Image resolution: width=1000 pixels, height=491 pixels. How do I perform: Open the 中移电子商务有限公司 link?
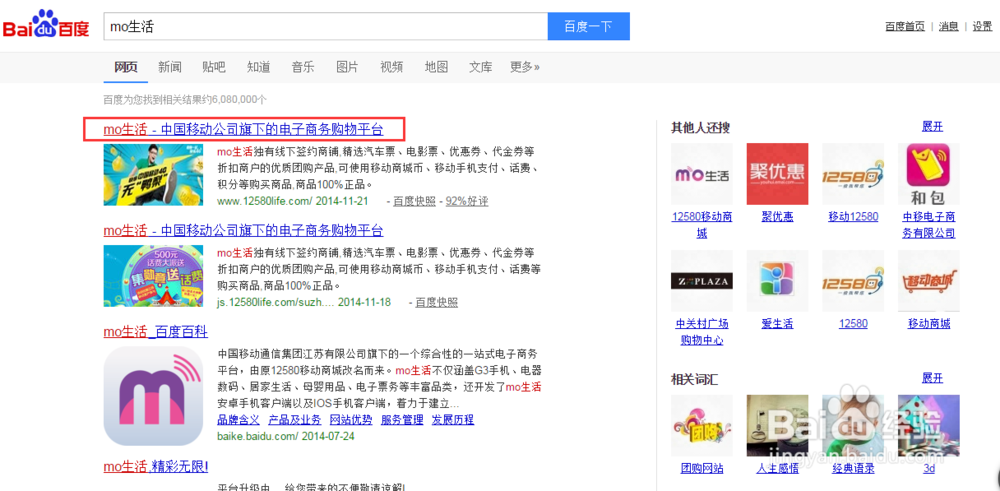point(929,225)
